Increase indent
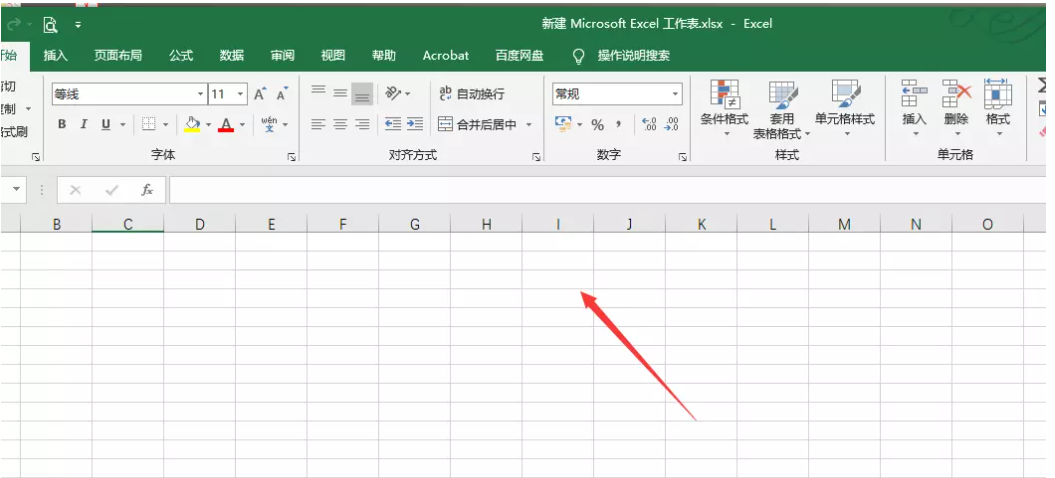 (415, 124)
